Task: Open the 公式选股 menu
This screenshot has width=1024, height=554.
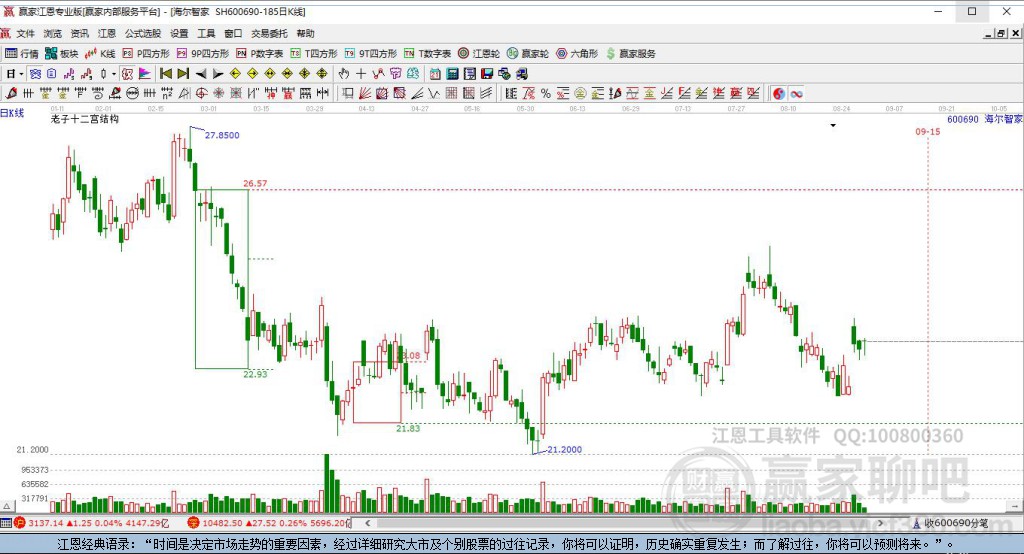Action: pyautogui.click(x=142, y=33)
